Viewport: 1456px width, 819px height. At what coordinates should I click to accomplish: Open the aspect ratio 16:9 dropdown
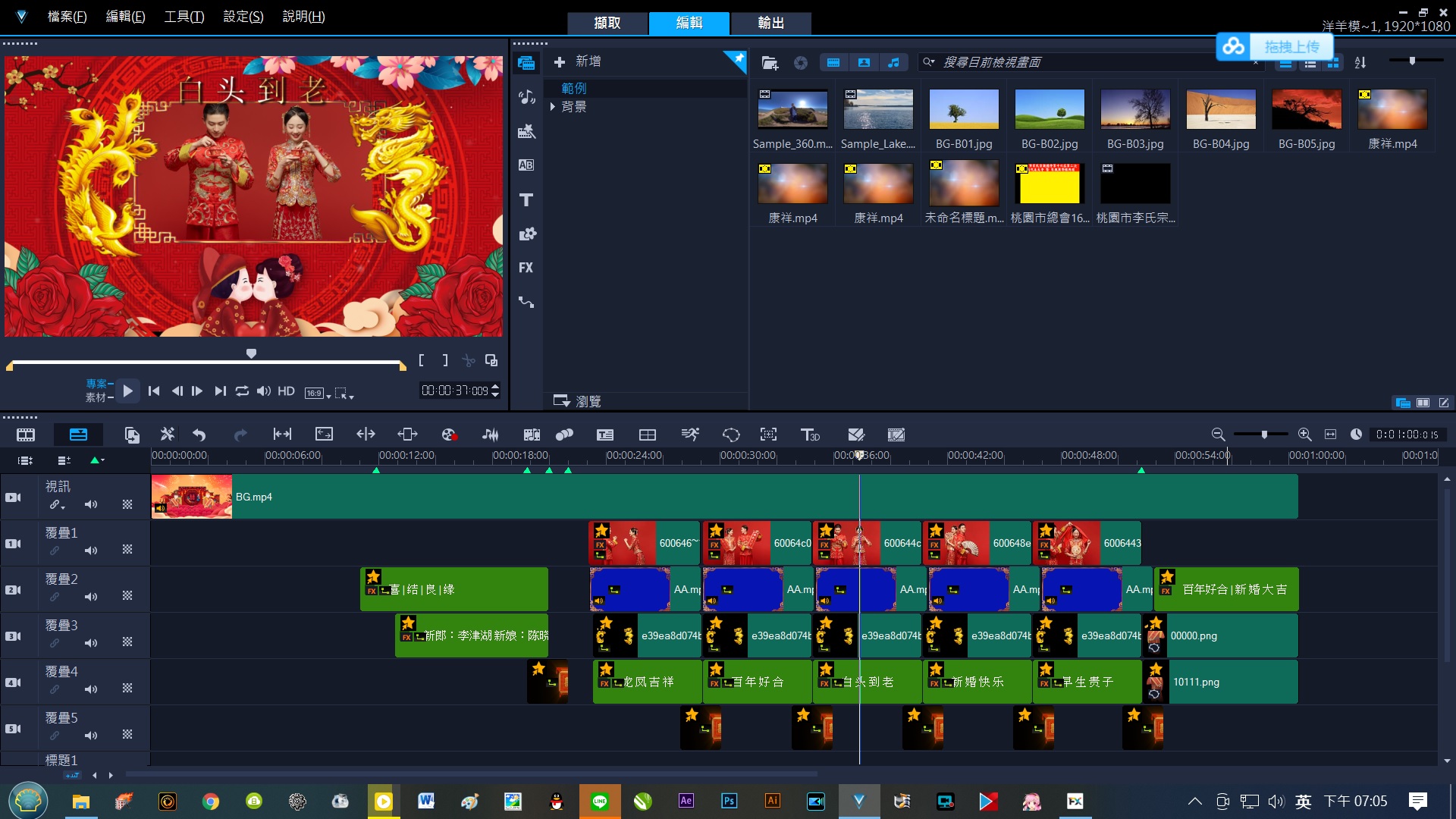(318, 393)
